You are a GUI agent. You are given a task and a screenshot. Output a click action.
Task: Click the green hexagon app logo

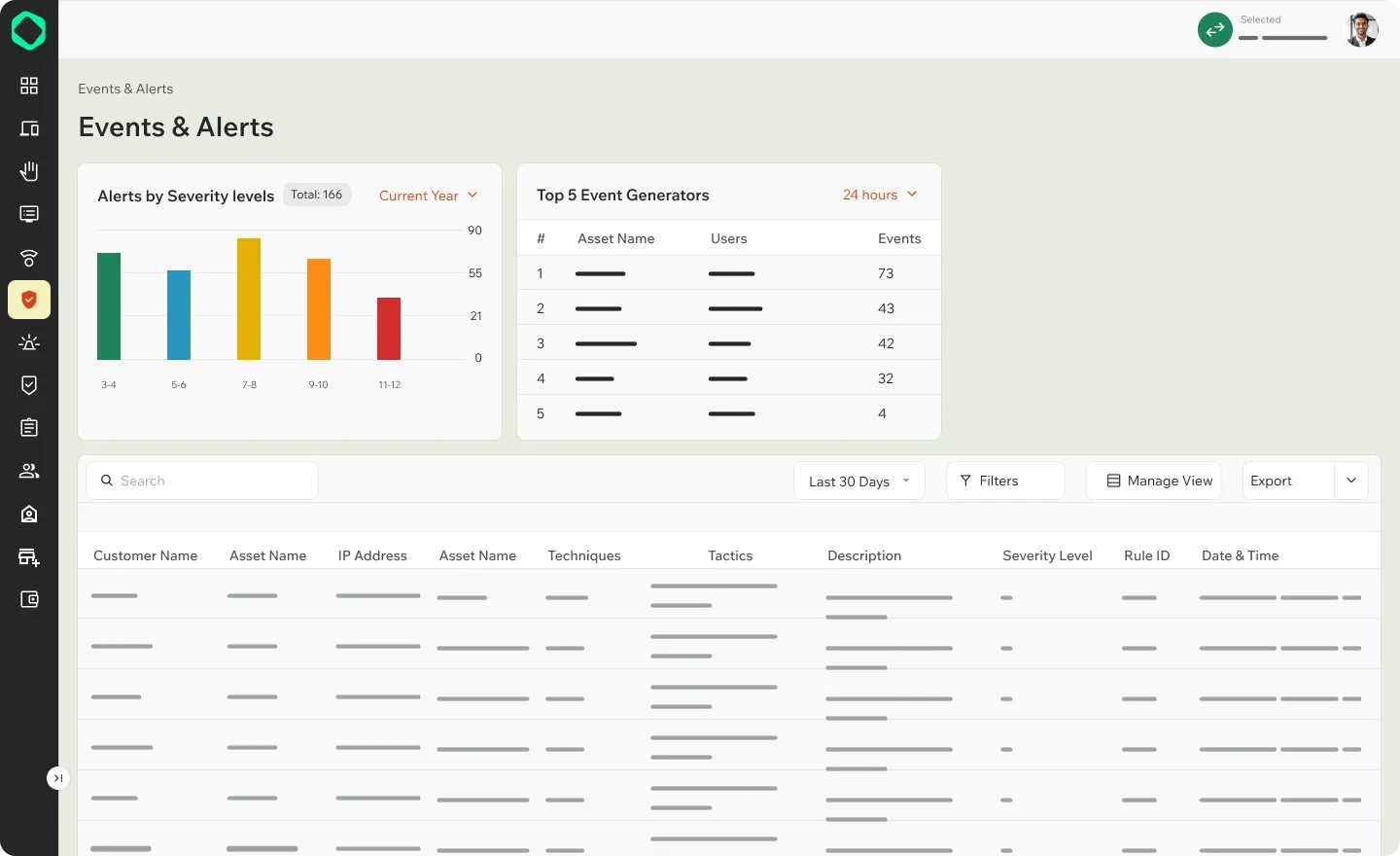point(28,31)
